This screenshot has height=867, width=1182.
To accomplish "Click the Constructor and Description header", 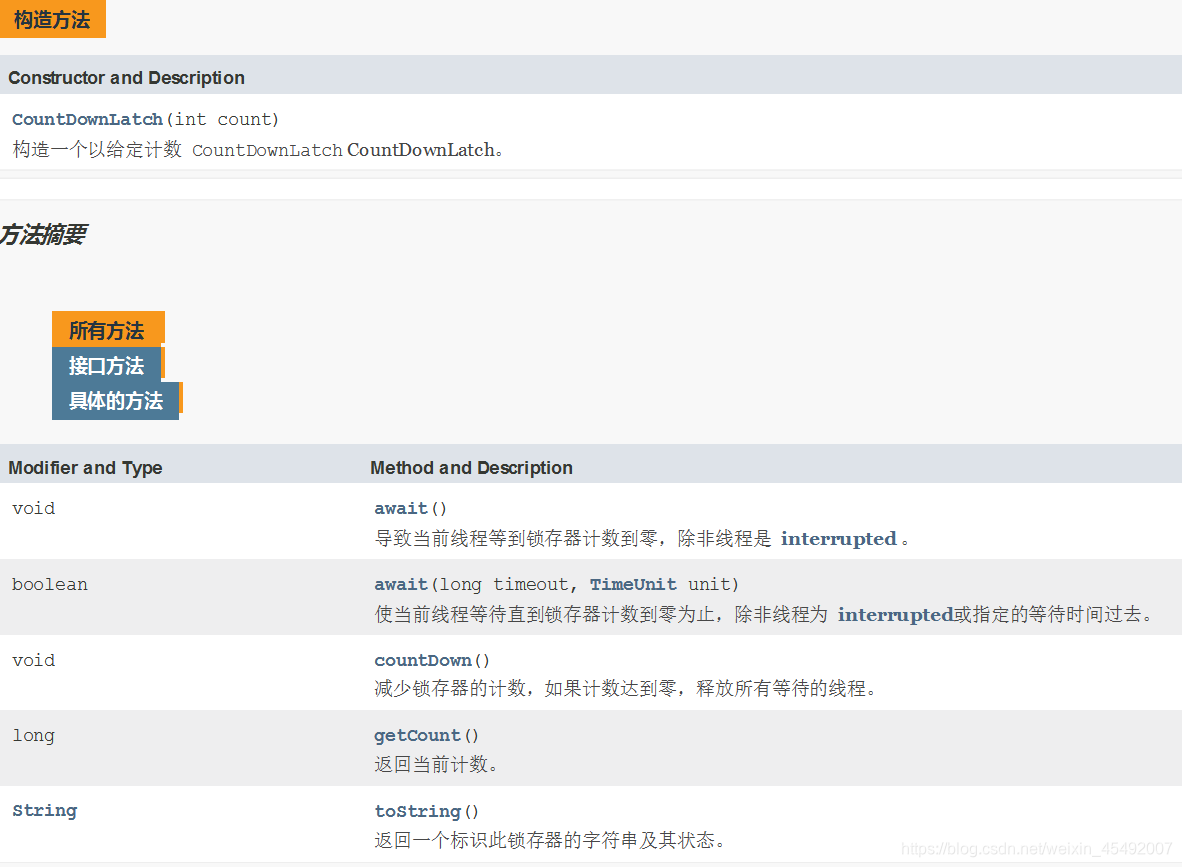I will 127,78.
